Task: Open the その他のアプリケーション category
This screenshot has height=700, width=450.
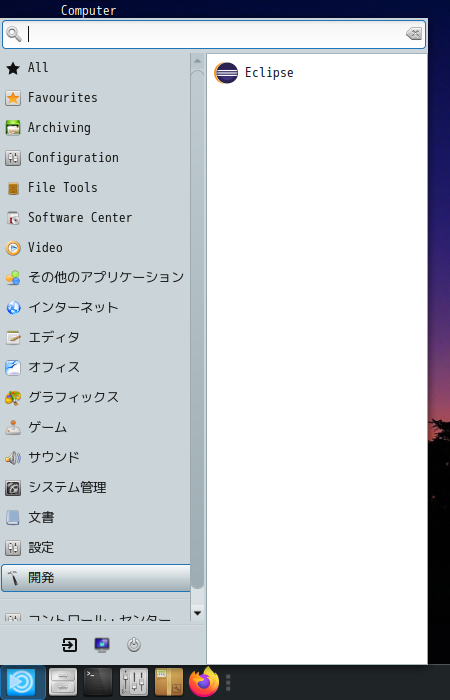Action: 95,278
